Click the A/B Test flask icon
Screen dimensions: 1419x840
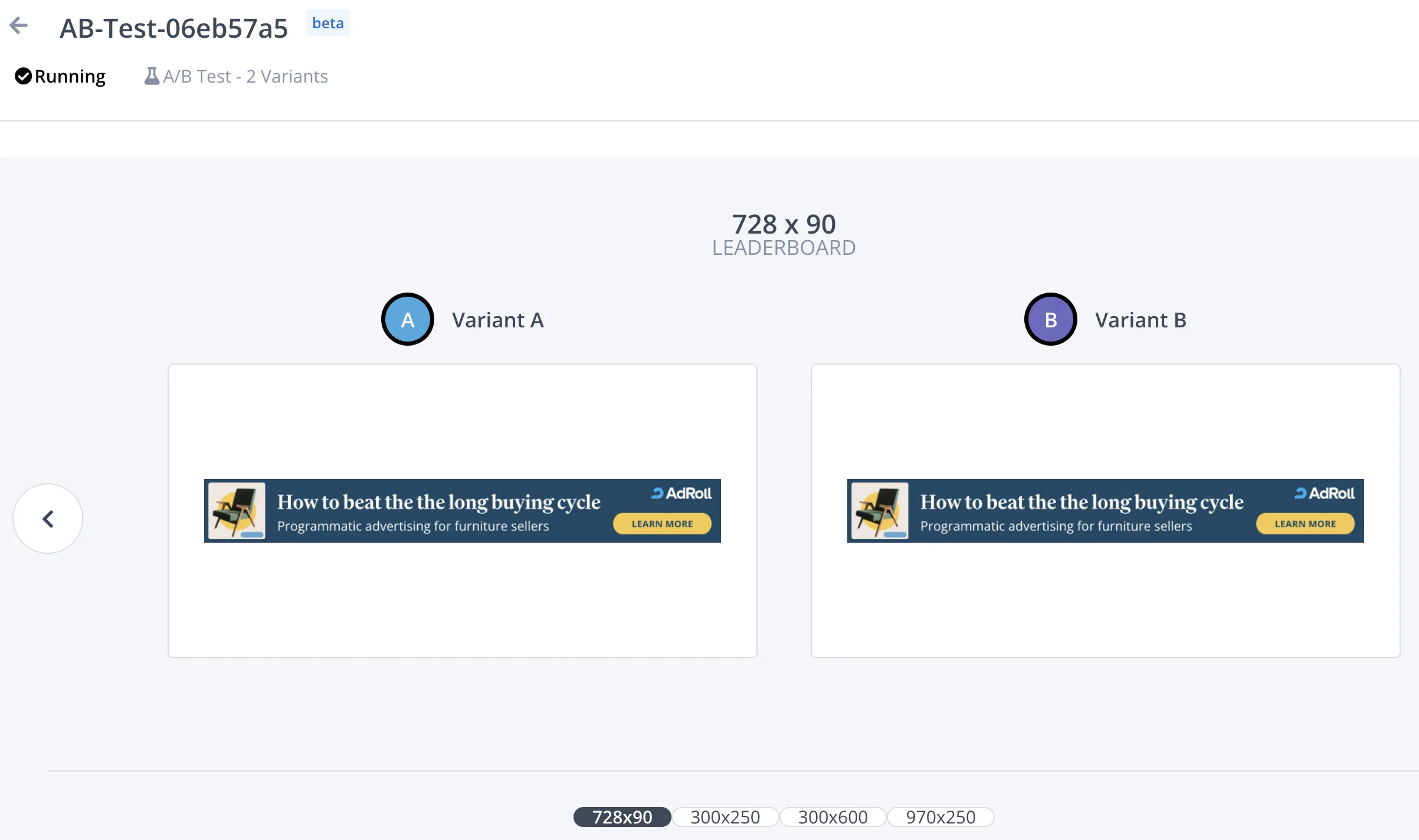[152, 76]
